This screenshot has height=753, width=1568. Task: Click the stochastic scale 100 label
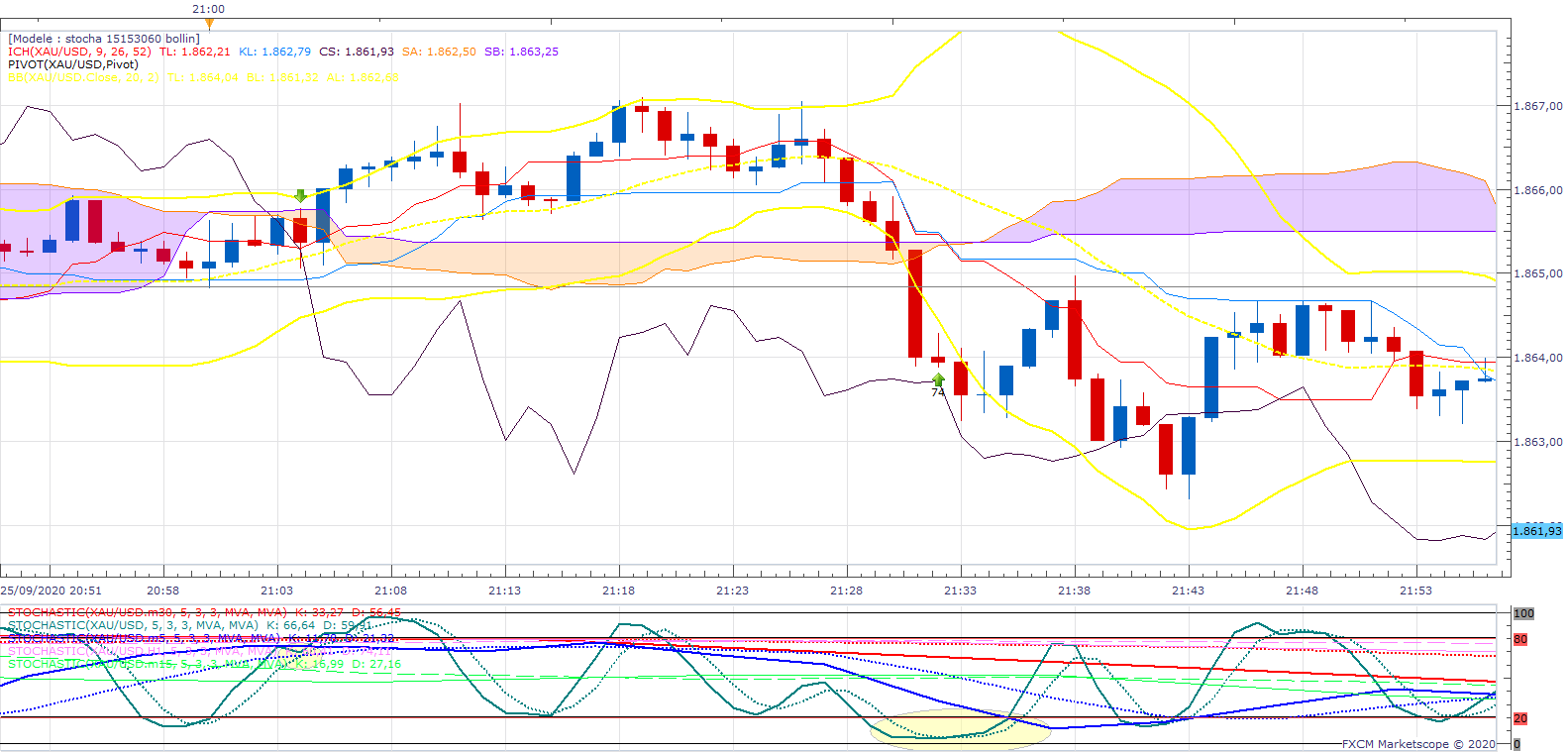(x=1523, y=613)
